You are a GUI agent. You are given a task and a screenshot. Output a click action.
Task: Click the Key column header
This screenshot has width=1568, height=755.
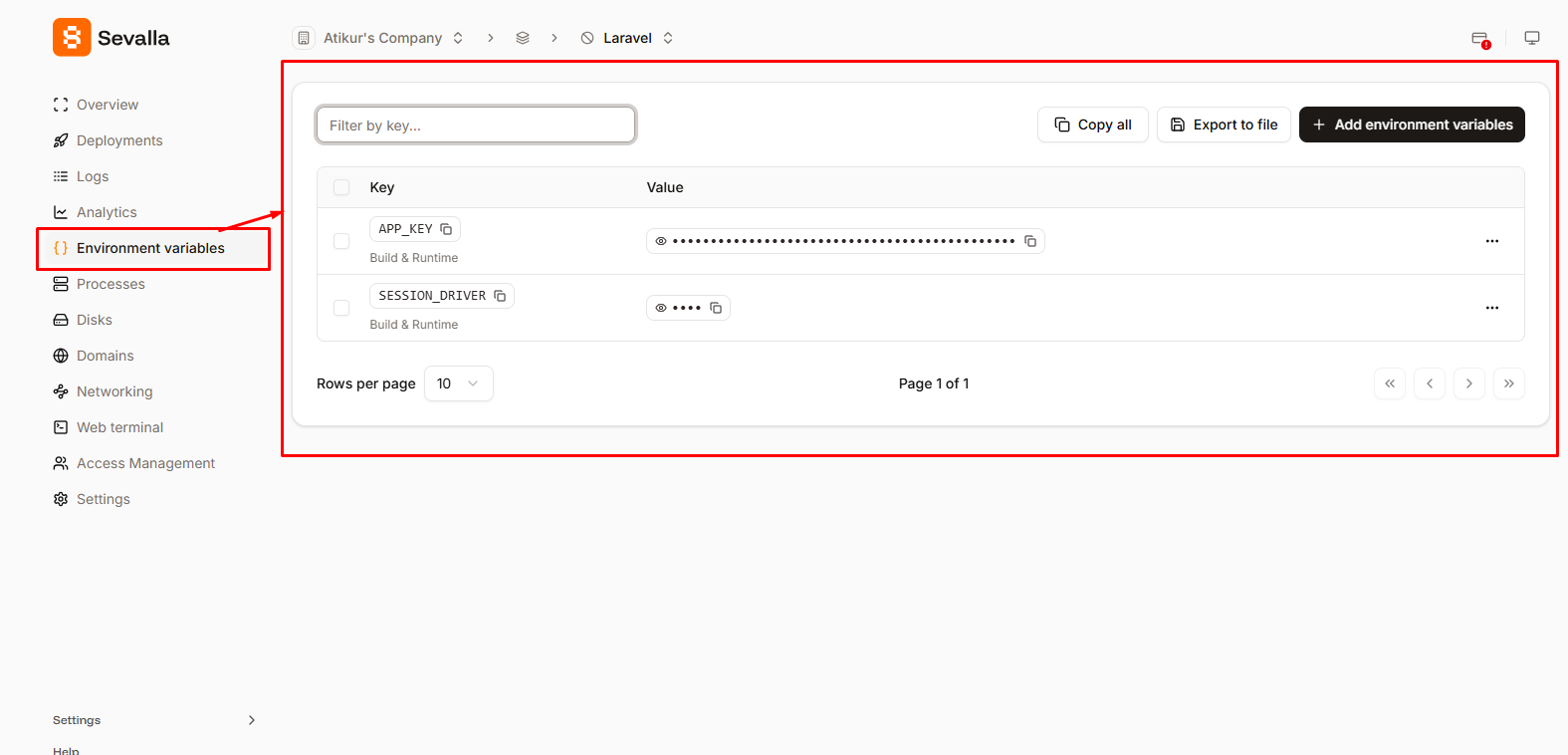pyautogui.click(x=382, y=187)
